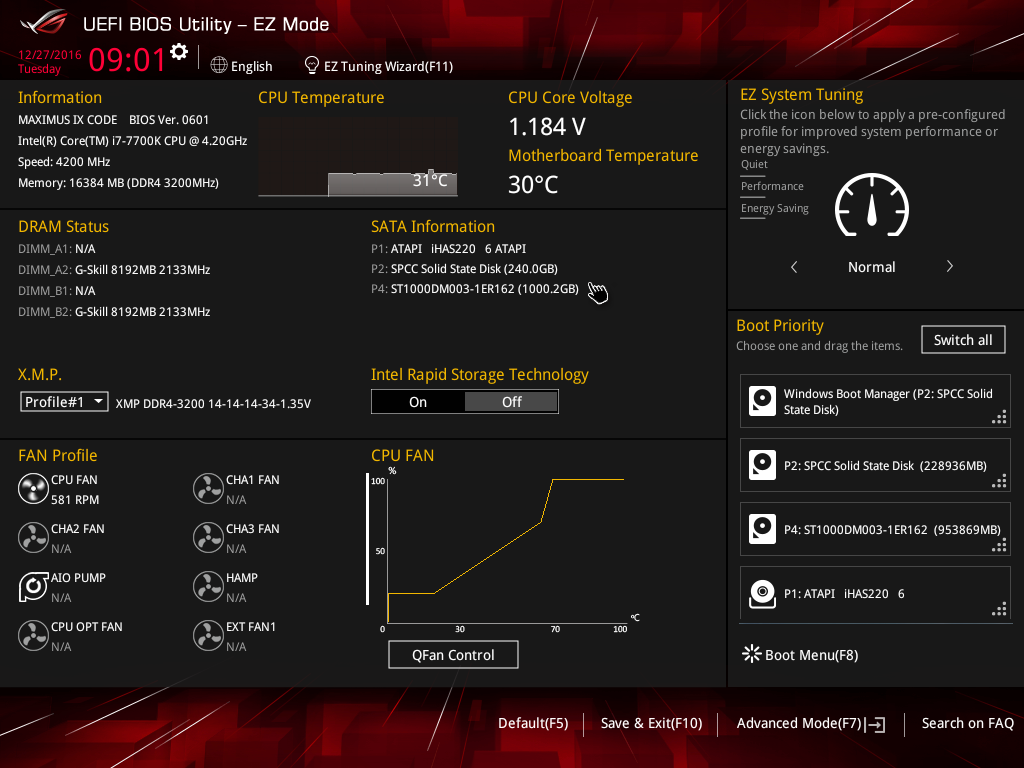This screenshot has width=1024, height=768.
Task: Click the date 12/27/2016
Action: tap(50, 55)
